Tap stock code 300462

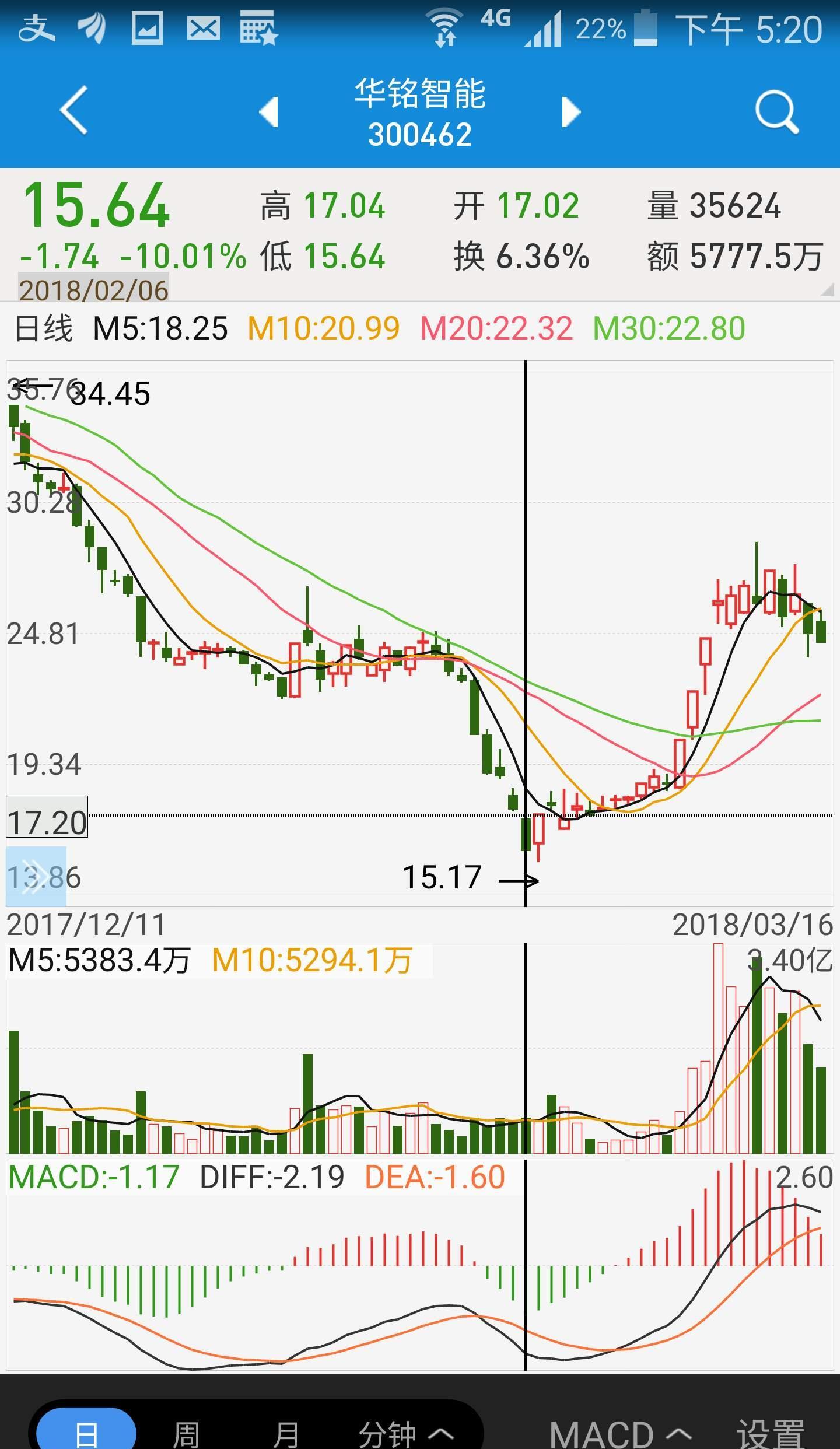(420, 135)
